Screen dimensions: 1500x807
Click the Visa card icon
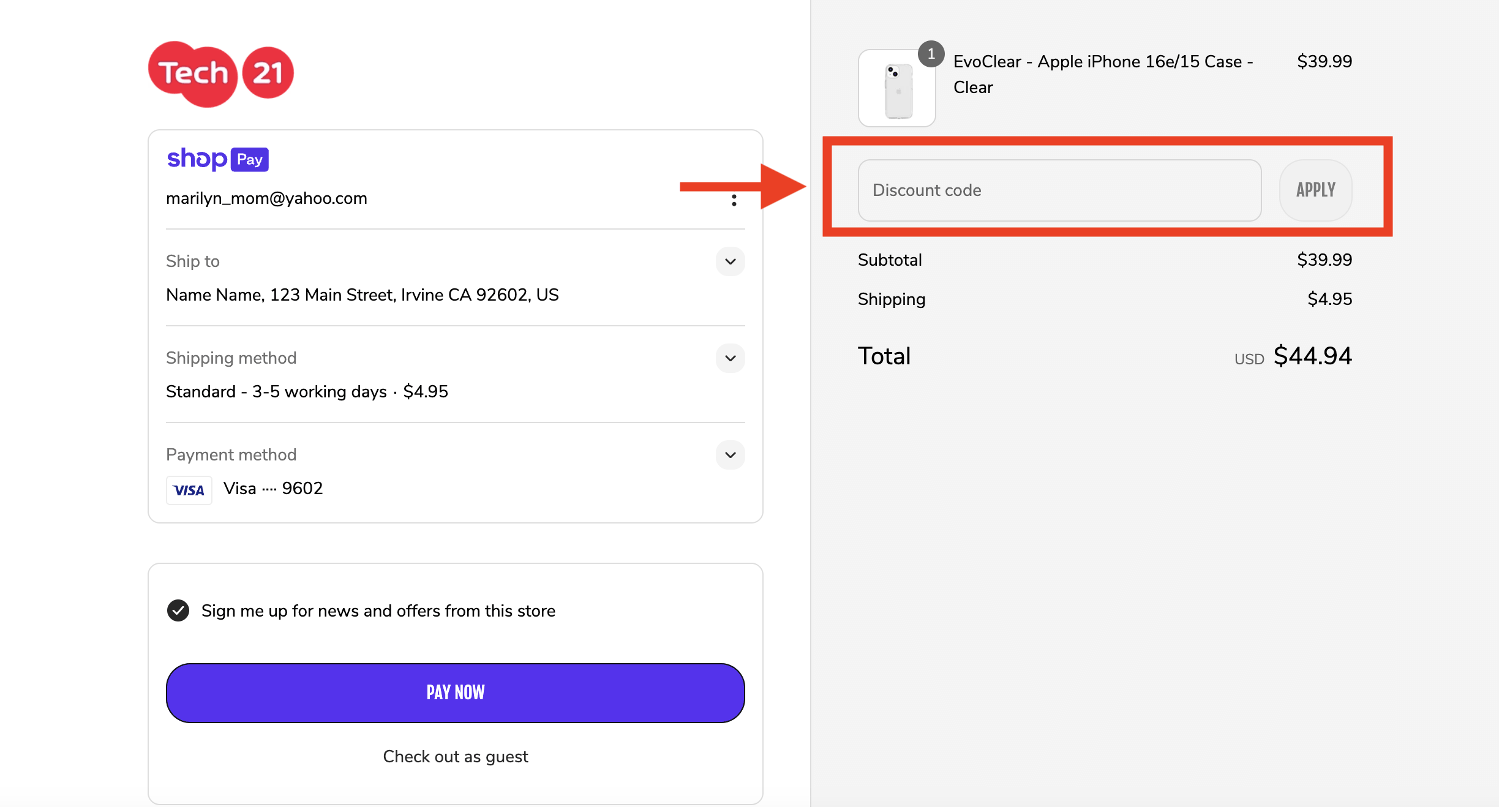pyautogui.click(x=189, y=490)
